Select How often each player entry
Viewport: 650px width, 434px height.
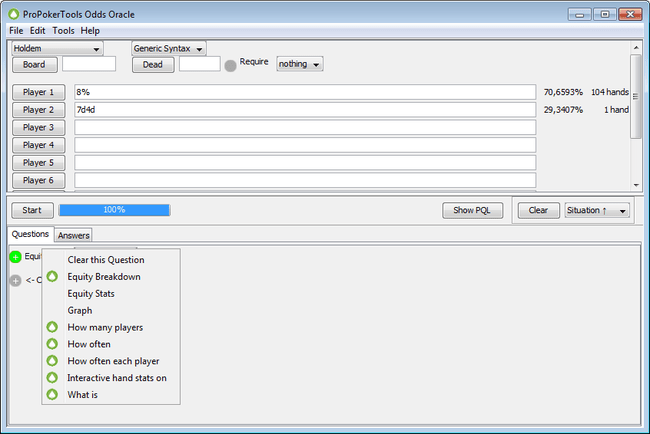[x=111, y=361]
